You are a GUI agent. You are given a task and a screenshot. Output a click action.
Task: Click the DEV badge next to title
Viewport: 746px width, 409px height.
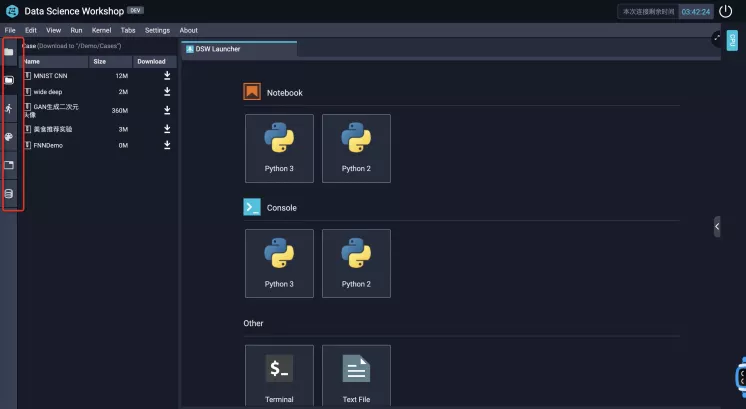pyautogui.click(x=136, y=10)
